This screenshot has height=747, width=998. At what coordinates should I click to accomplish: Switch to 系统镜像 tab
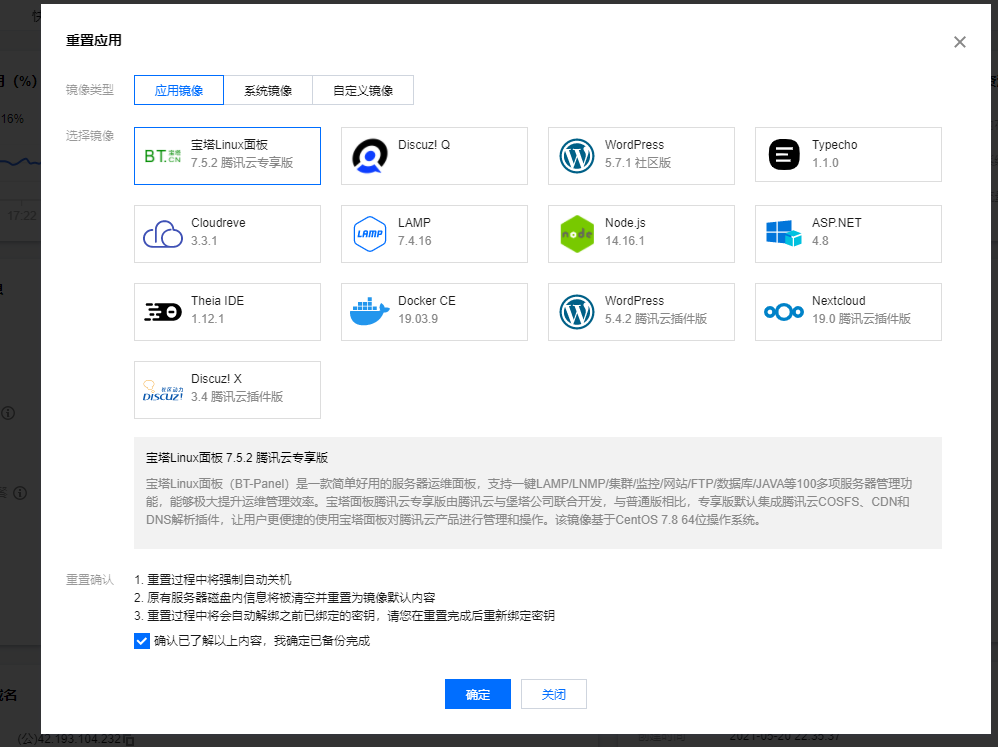tap(268, 90)
